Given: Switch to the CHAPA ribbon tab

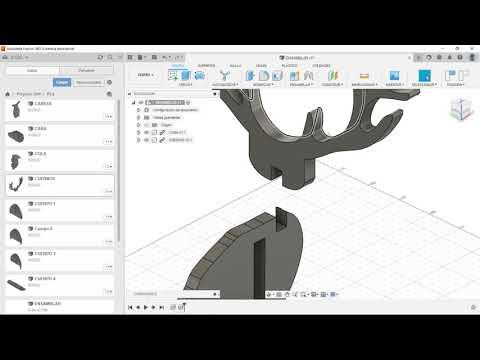Looking at the screenshot, I should [x=261, y=66].
